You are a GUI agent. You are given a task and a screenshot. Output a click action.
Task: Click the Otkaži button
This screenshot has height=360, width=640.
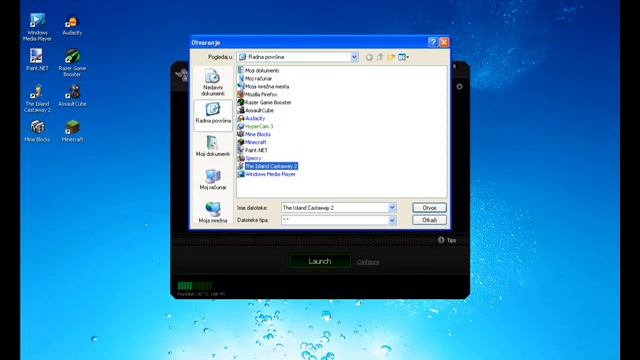429,220
